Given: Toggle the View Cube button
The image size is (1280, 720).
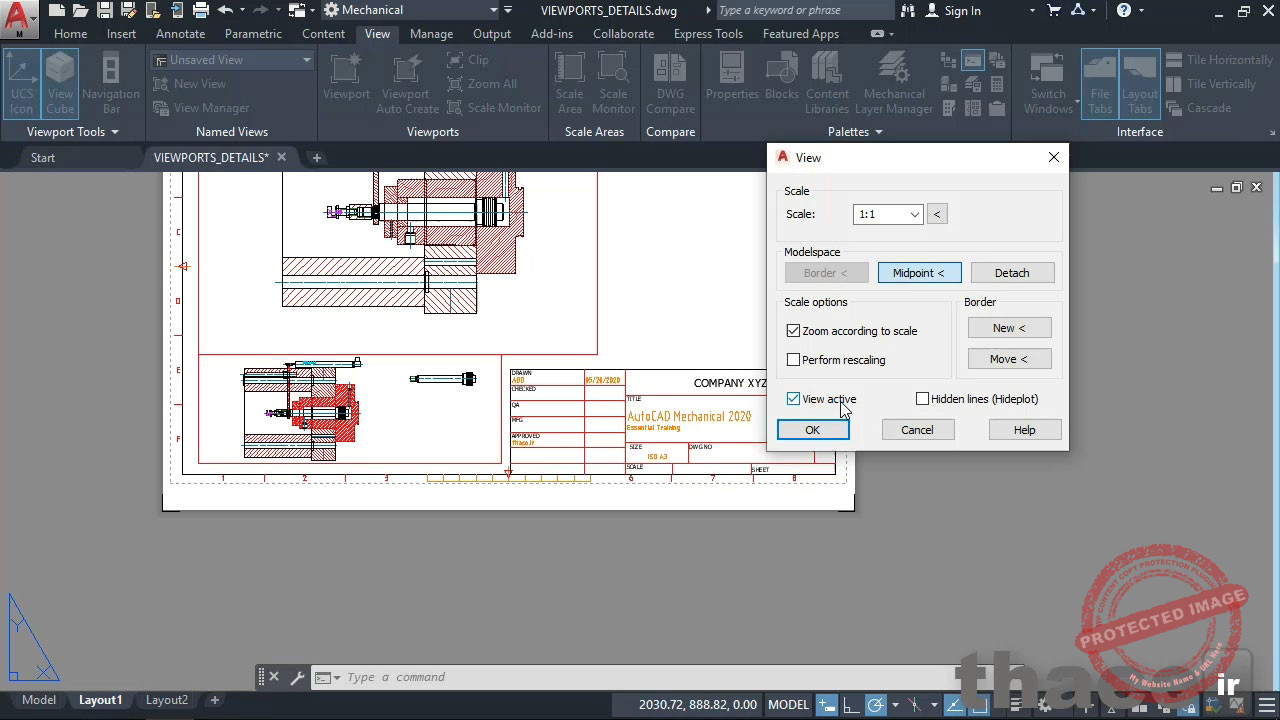Looking at the screenshot, I should click(x=60, y=83).
